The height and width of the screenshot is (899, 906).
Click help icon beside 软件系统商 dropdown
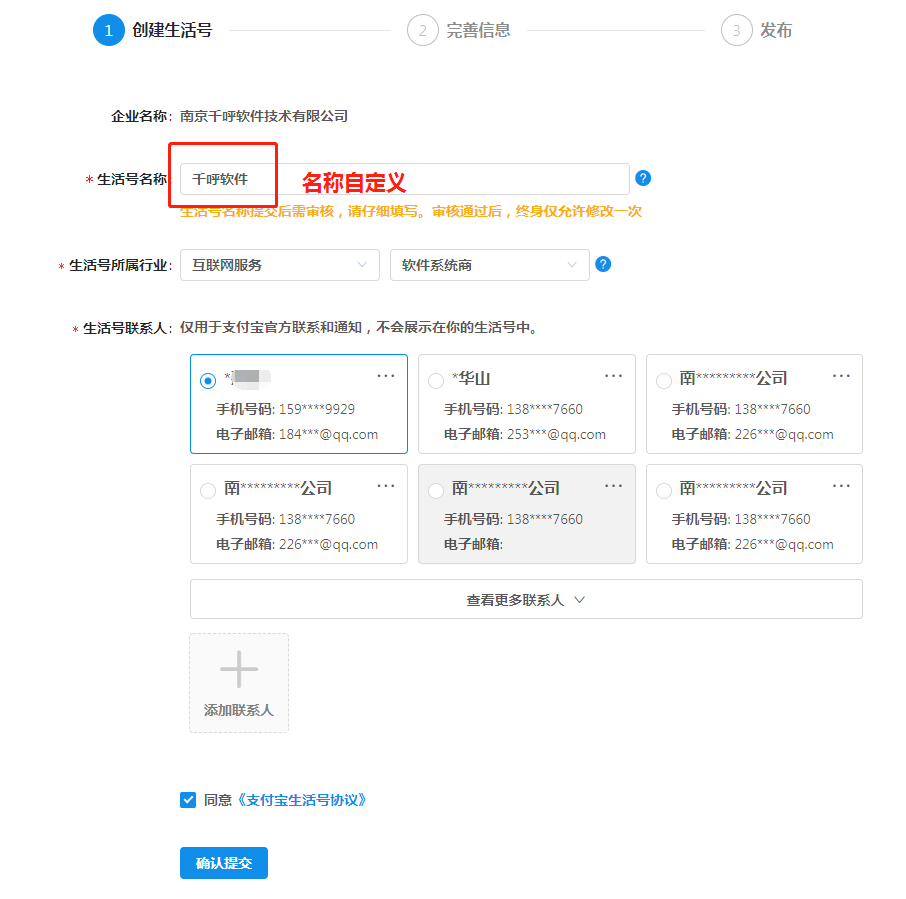point(603,264)
